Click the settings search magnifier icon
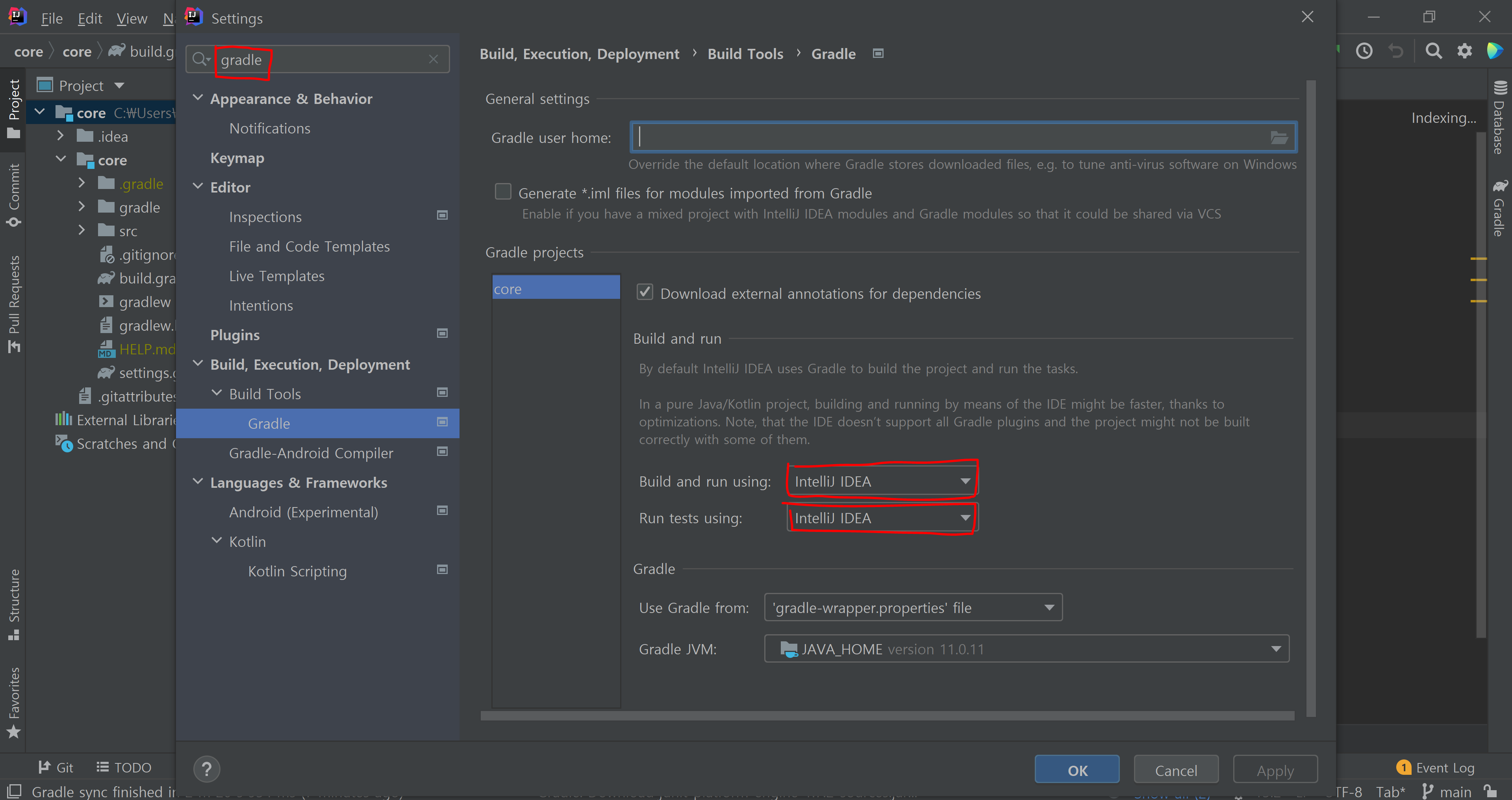Viewport: 1512px width, 800px height. coord(201,59)
